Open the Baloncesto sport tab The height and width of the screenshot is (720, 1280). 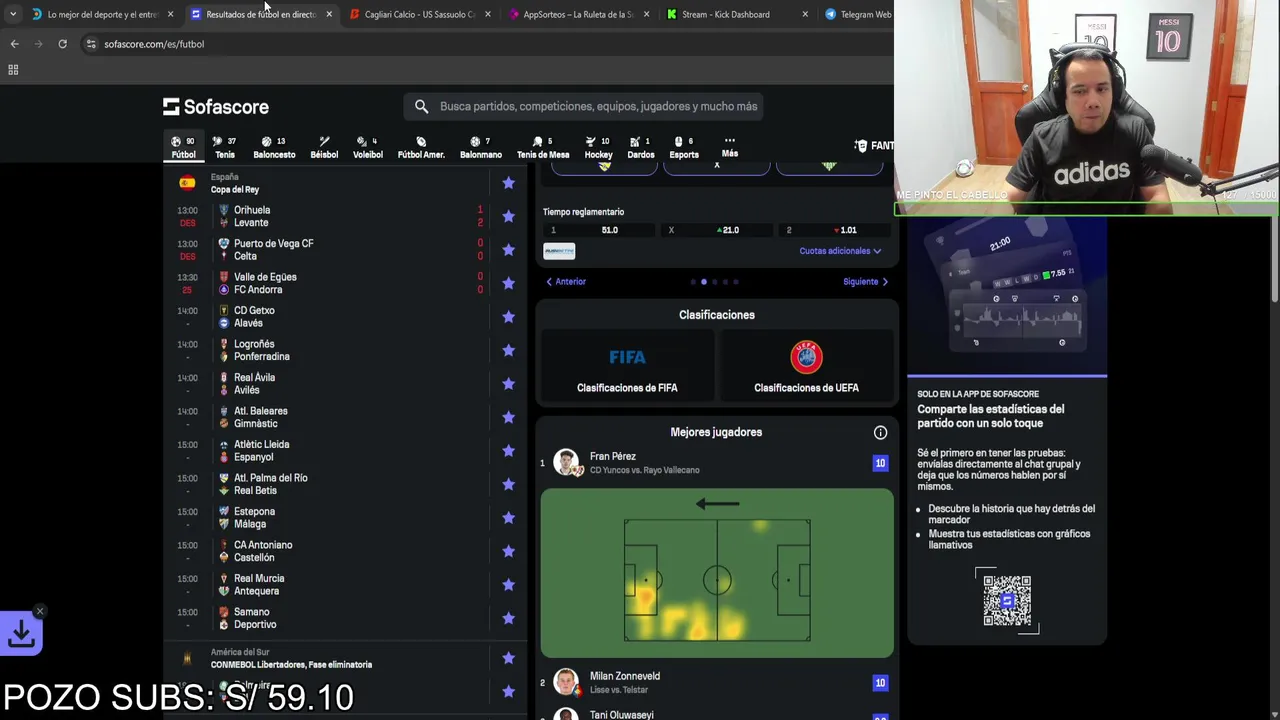click(274, 147)
